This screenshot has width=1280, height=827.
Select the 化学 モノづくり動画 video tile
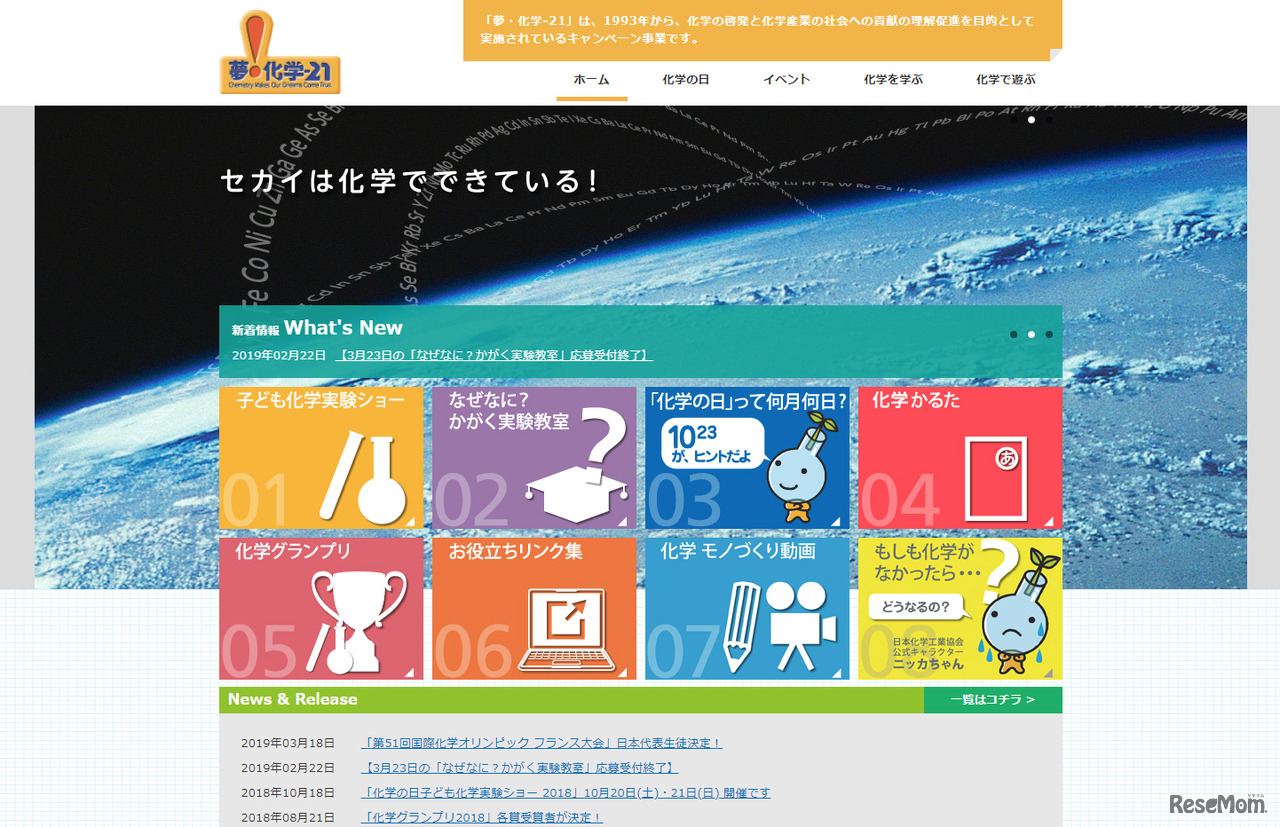[x=746, y=607]
